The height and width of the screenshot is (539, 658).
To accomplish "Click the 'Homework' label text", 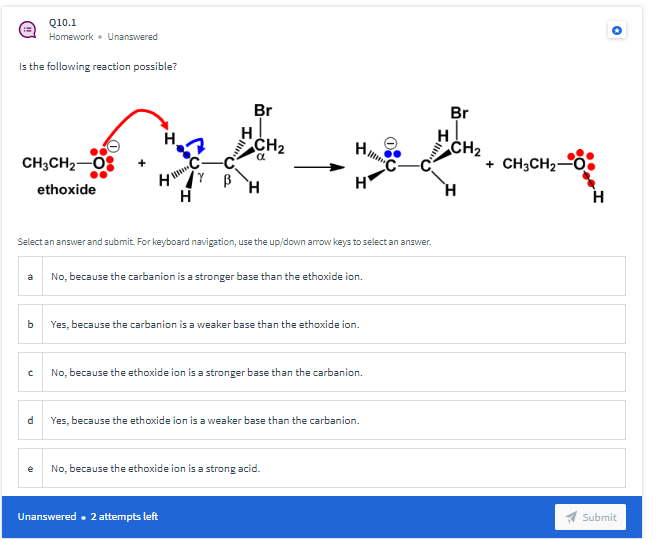I will [71, 37].
